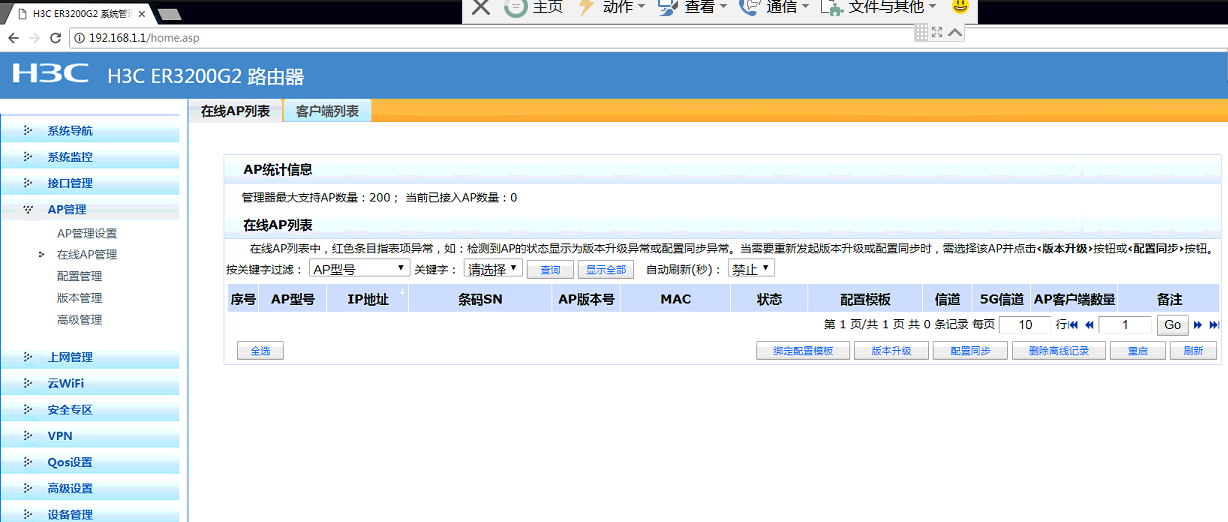
Task: Click the site info icon in the address bar
Action: tap(80, 37)
